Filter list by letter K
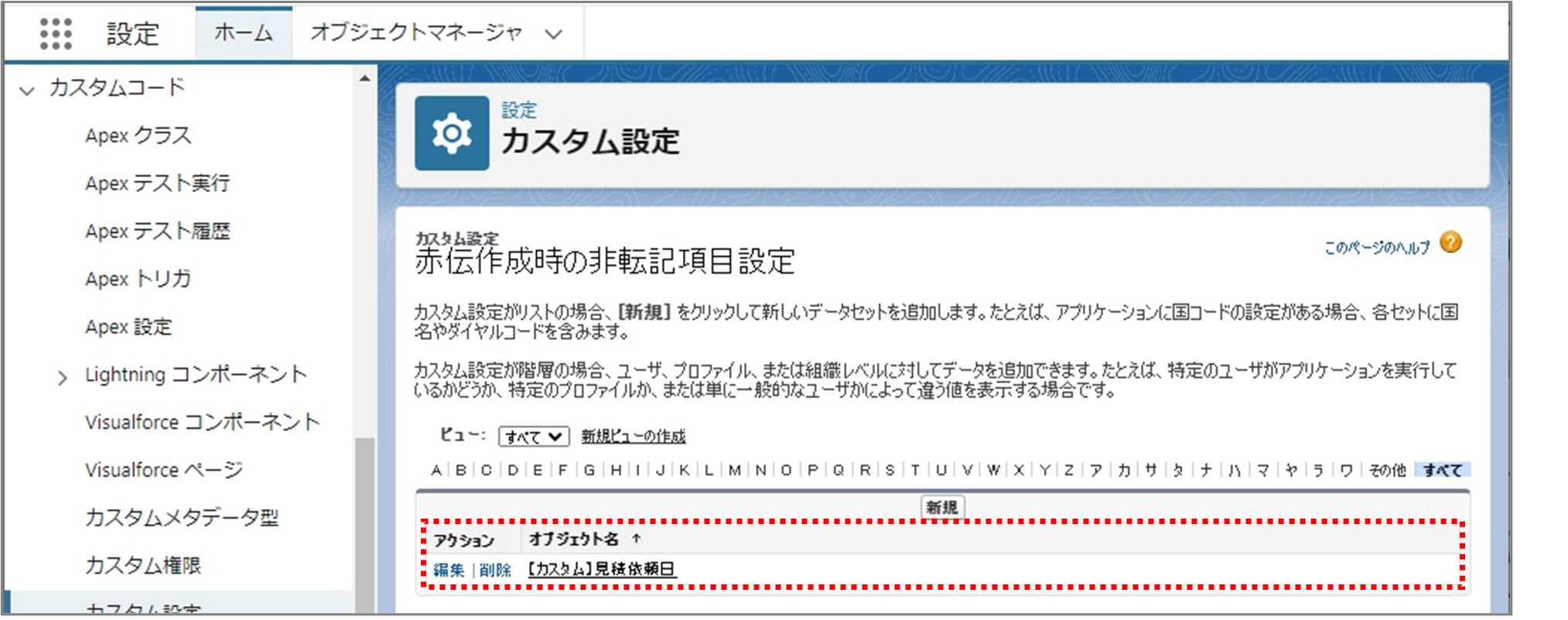1568x620 pixels. [685, 470]
